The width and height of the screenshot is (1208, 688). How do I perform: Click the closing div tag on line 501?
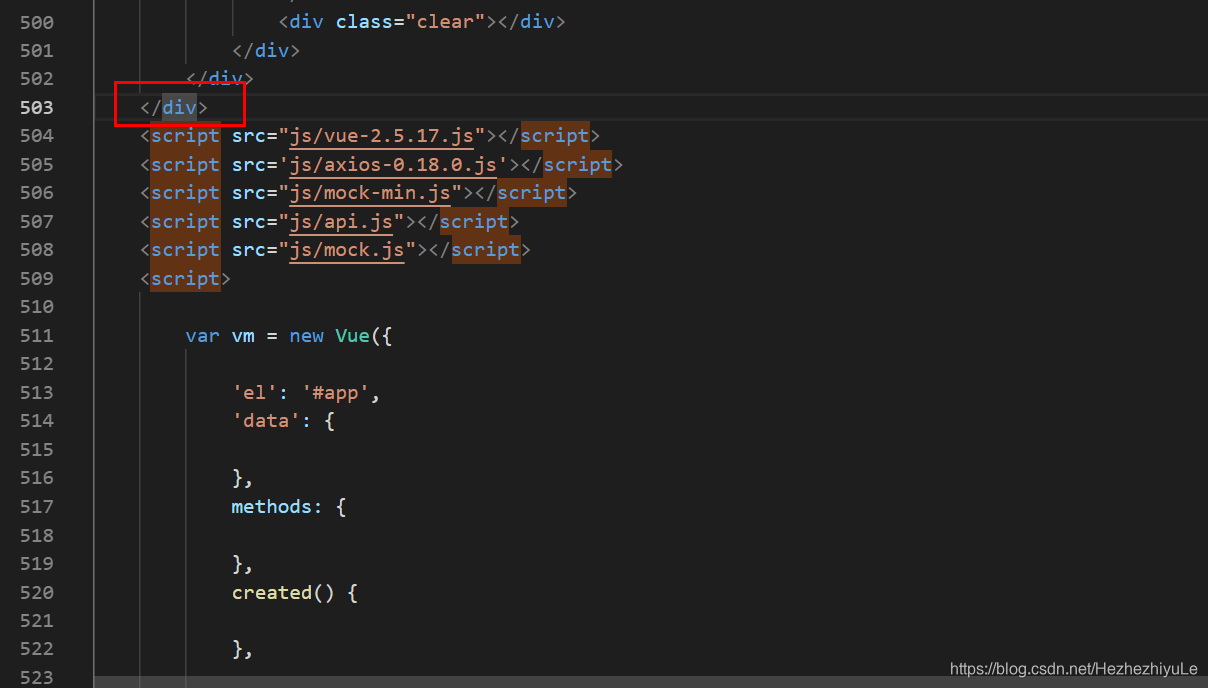(266, 50)
